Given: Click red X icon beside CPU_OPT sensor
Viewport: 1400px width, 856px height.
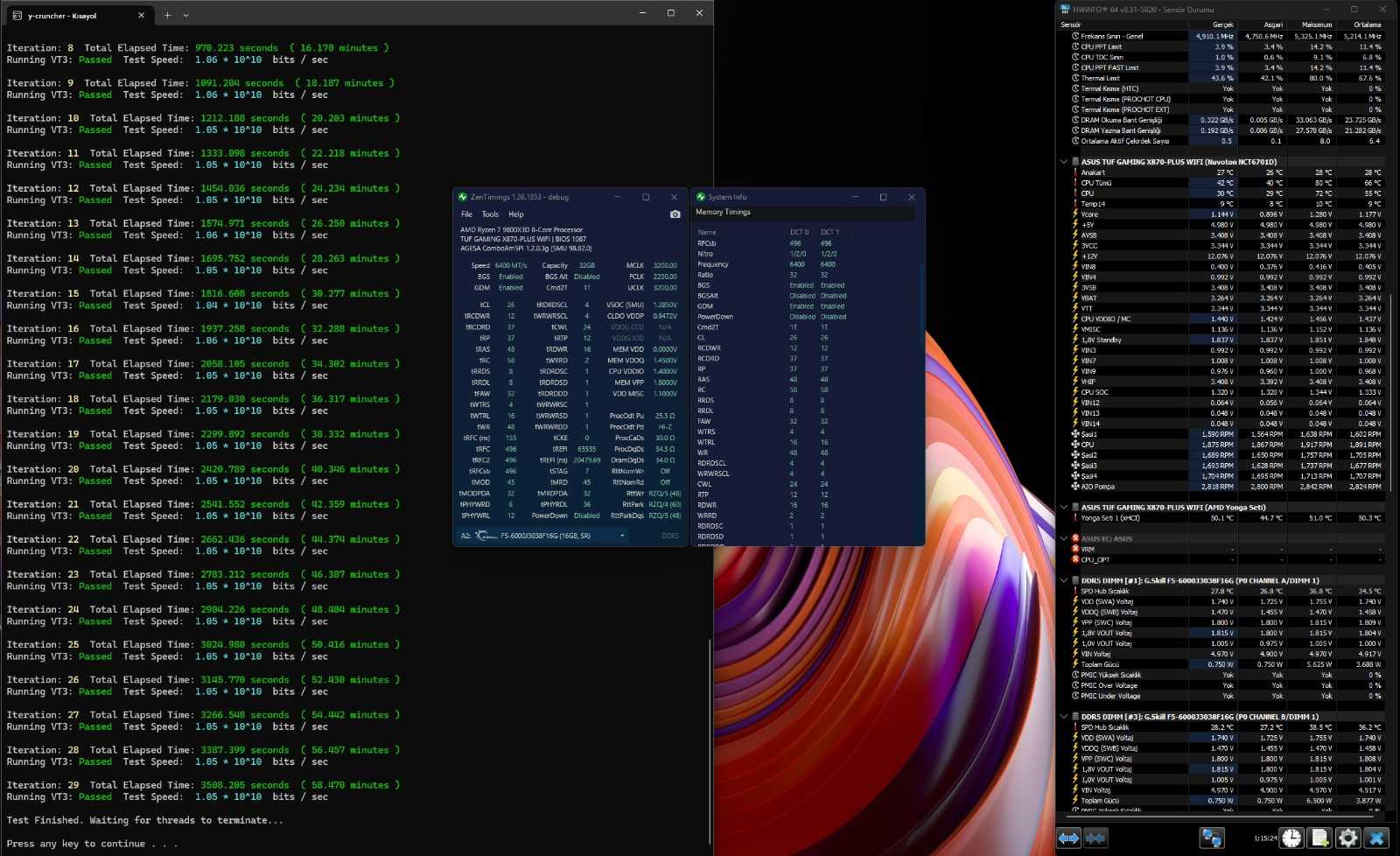Looking at the screenshot, I should (x=1075, y=560).
